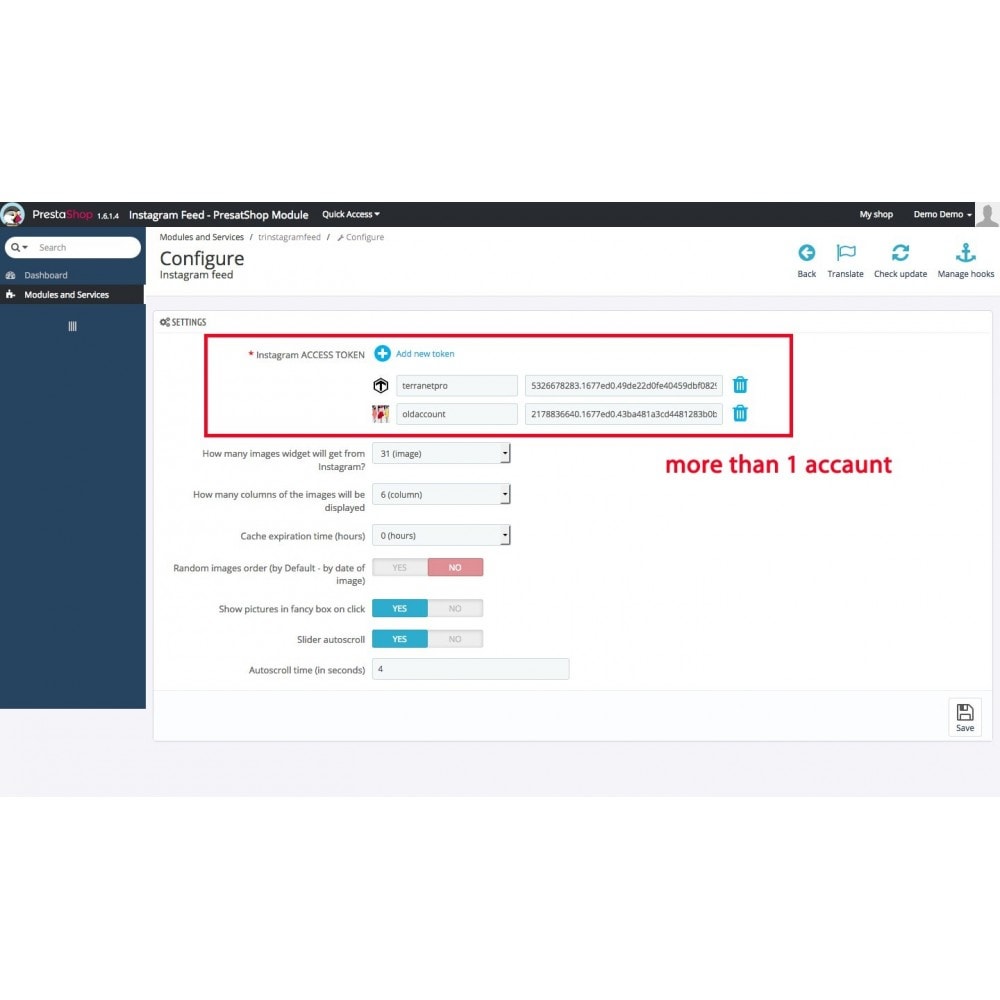Save the module settings

[964, 717]
